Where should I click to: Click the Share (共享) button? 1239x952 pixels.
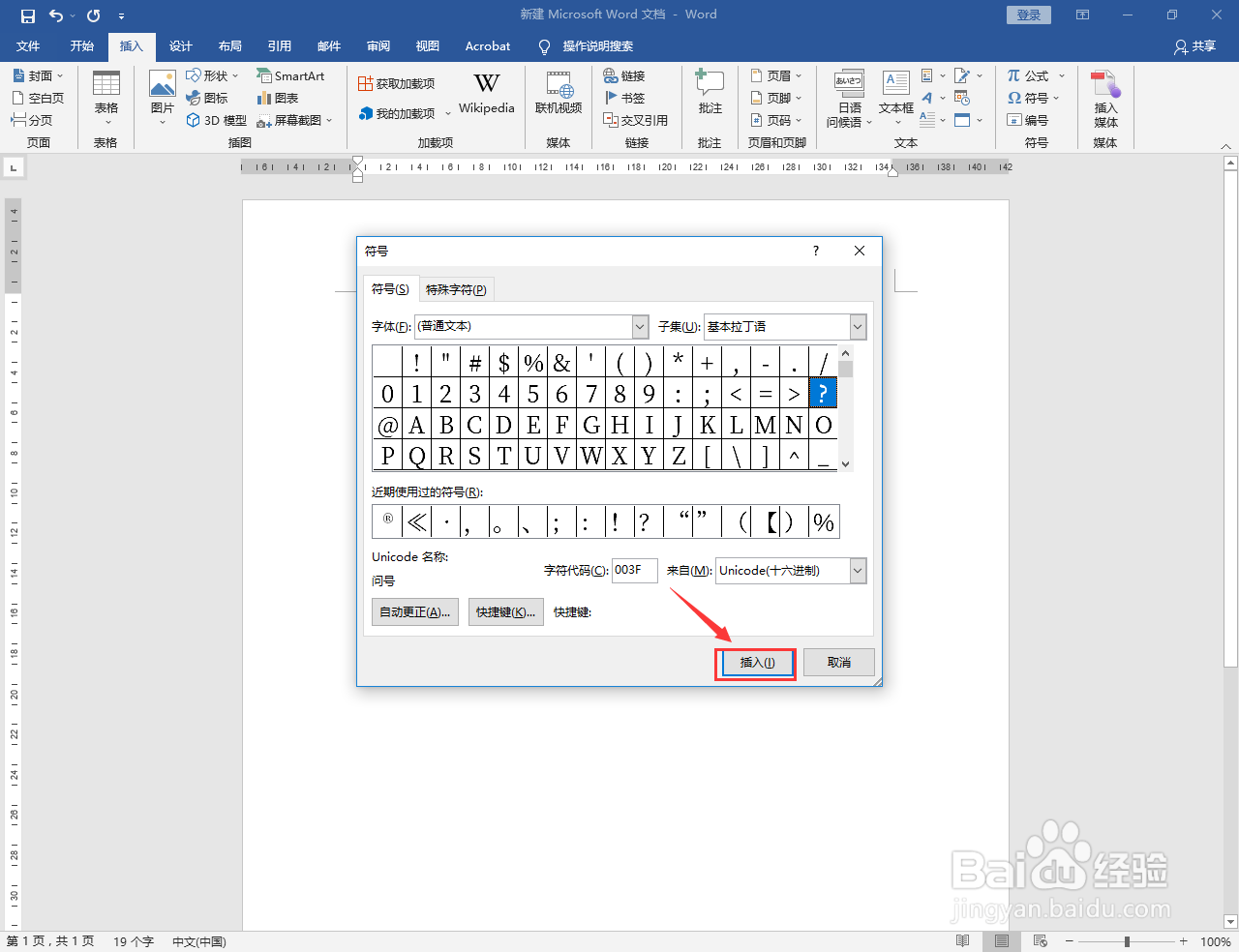coord(1195,46)
